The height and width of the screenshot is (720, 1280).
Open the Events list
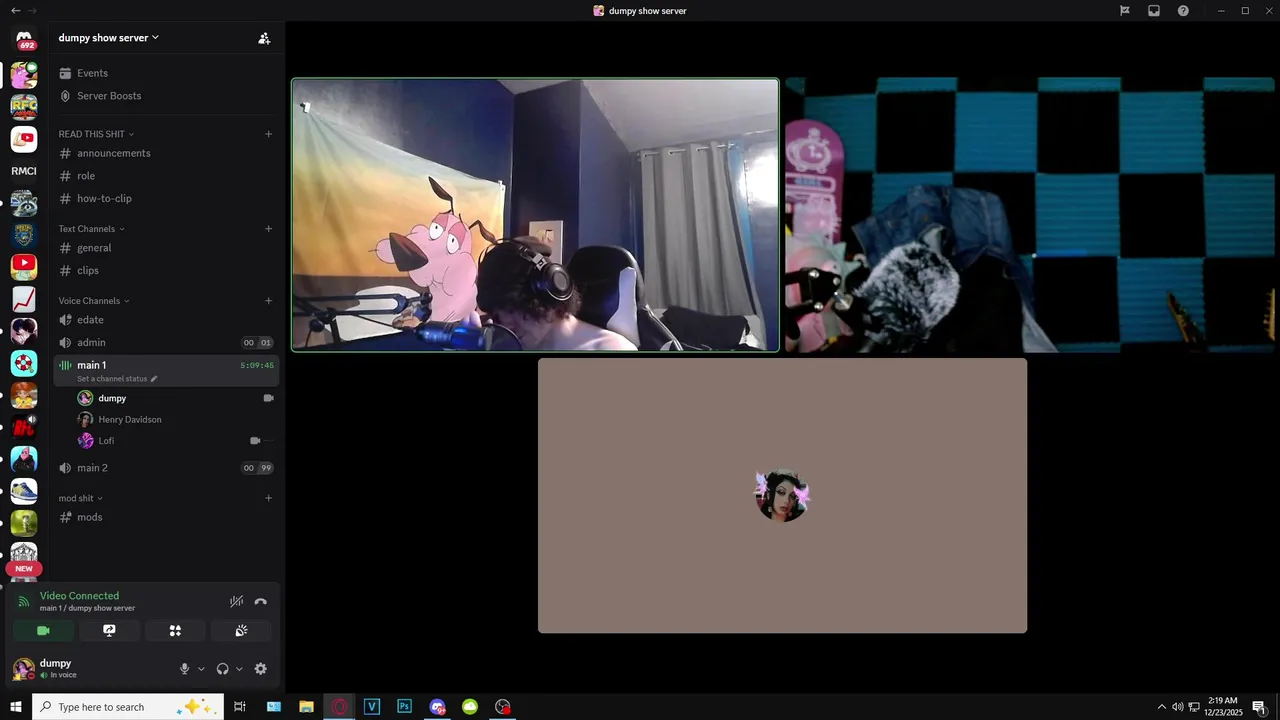[x=166, y=73]
